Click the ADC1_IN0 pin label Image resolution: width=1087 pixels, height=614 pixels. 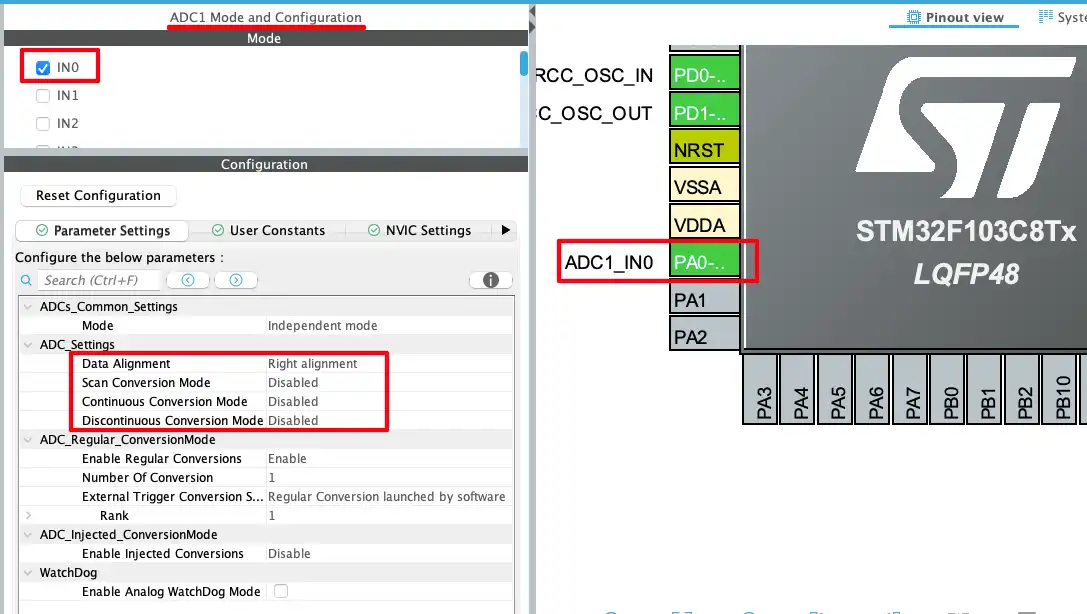pos(609,262)
